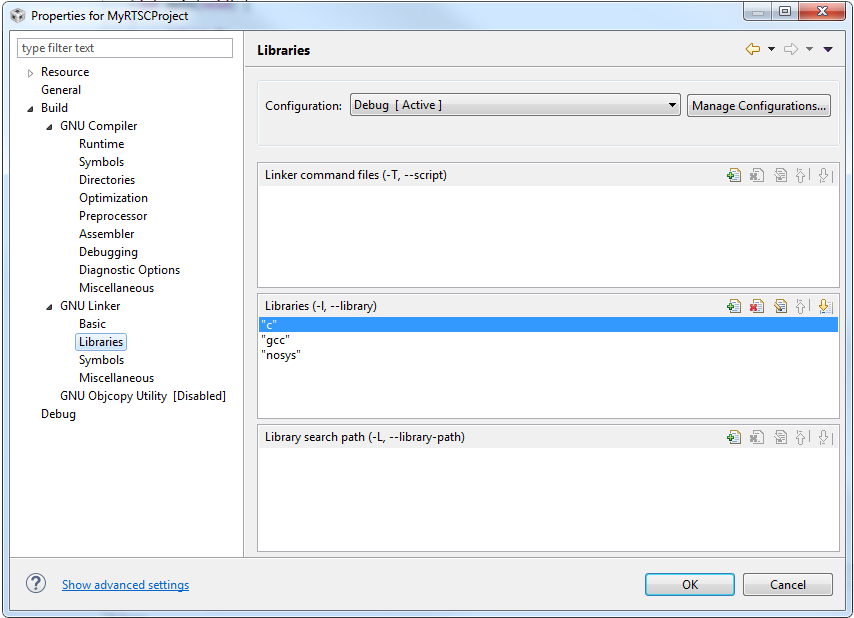Image resolution: width=854 pixels, height=618 pixels.
Task: Move the selected library up
Action: [x=803, y=306]
